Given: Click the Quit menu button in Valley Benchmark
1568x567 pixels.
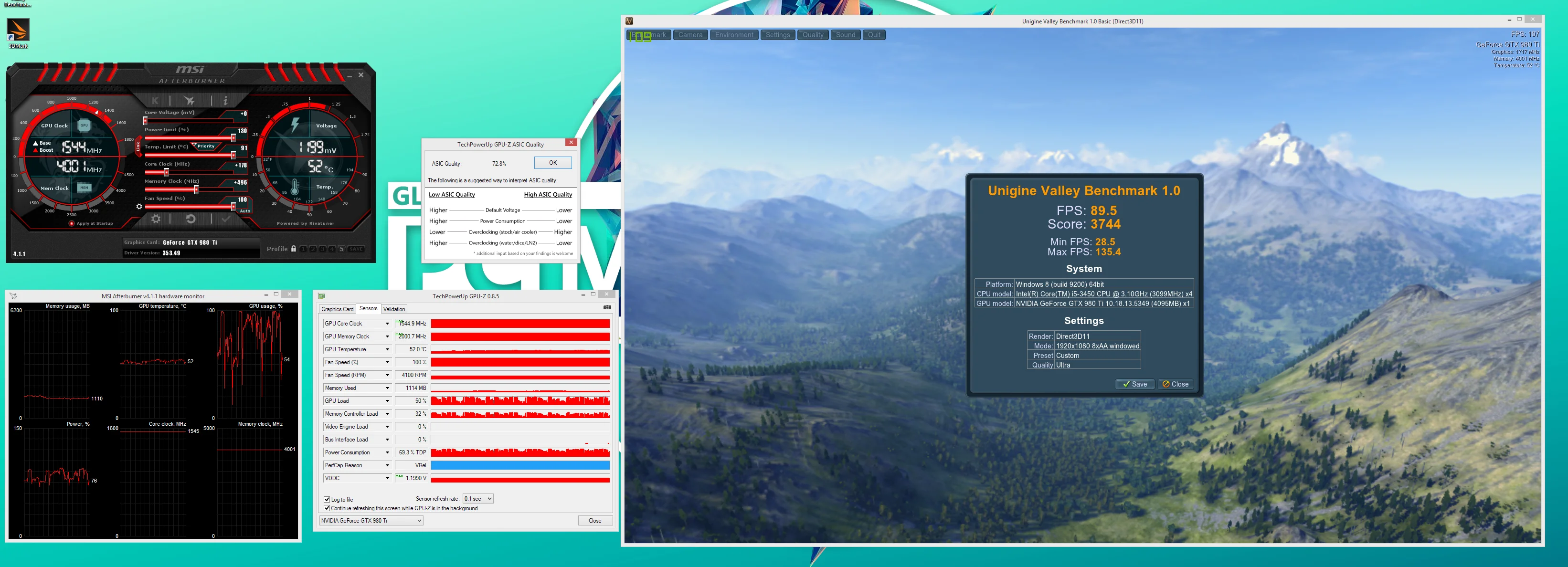Looking at the screenshot, I should 874,35.
